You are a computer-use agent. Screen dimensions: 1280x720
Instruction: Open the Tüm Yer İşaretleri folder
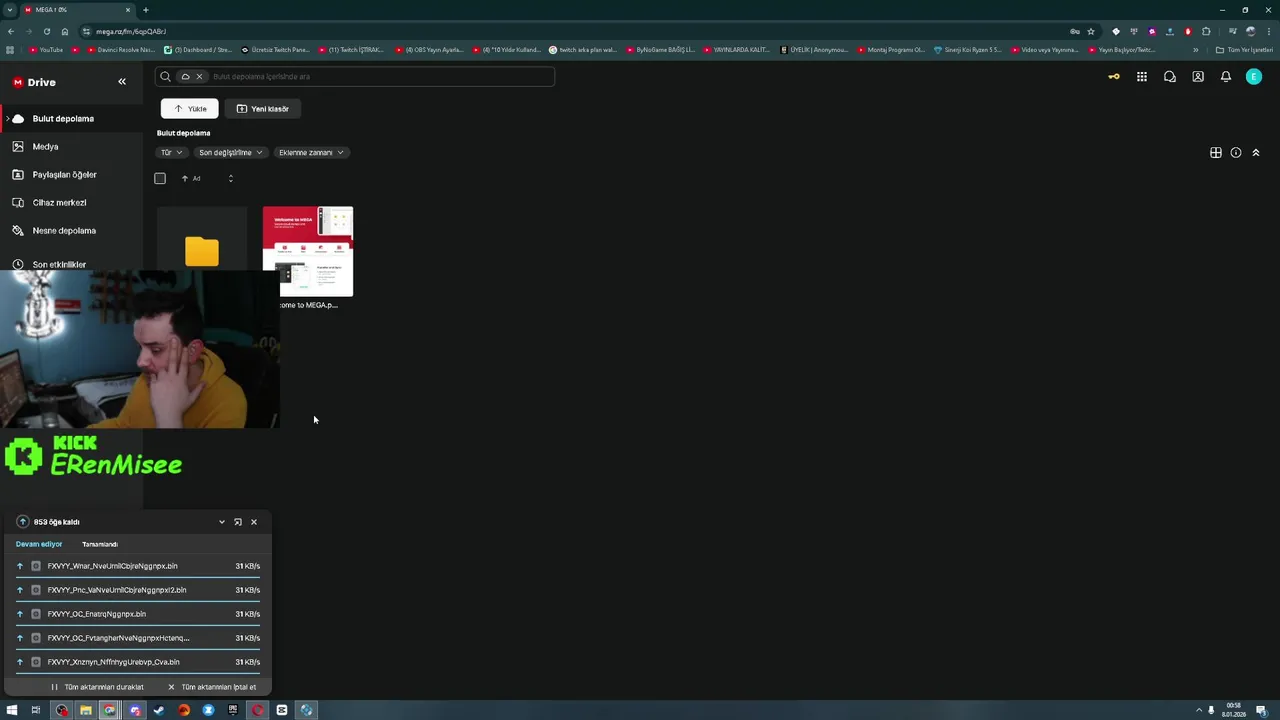1244,49
